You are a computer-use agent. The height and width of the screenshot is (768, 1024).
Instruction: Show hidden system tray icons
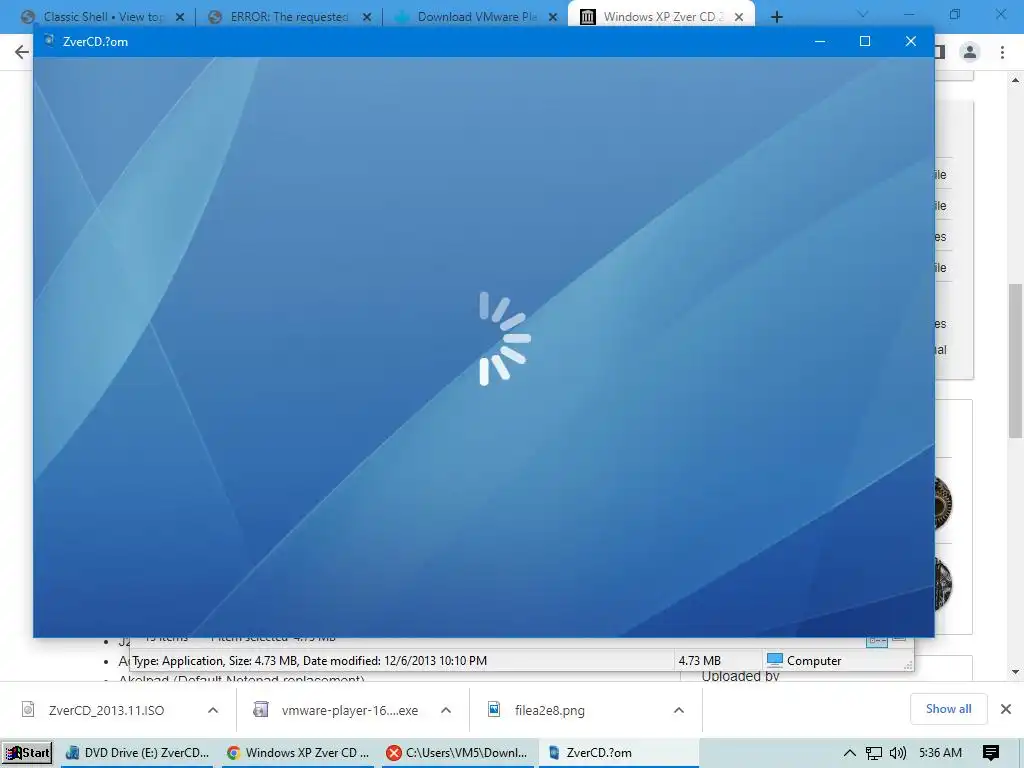[849, 753]
